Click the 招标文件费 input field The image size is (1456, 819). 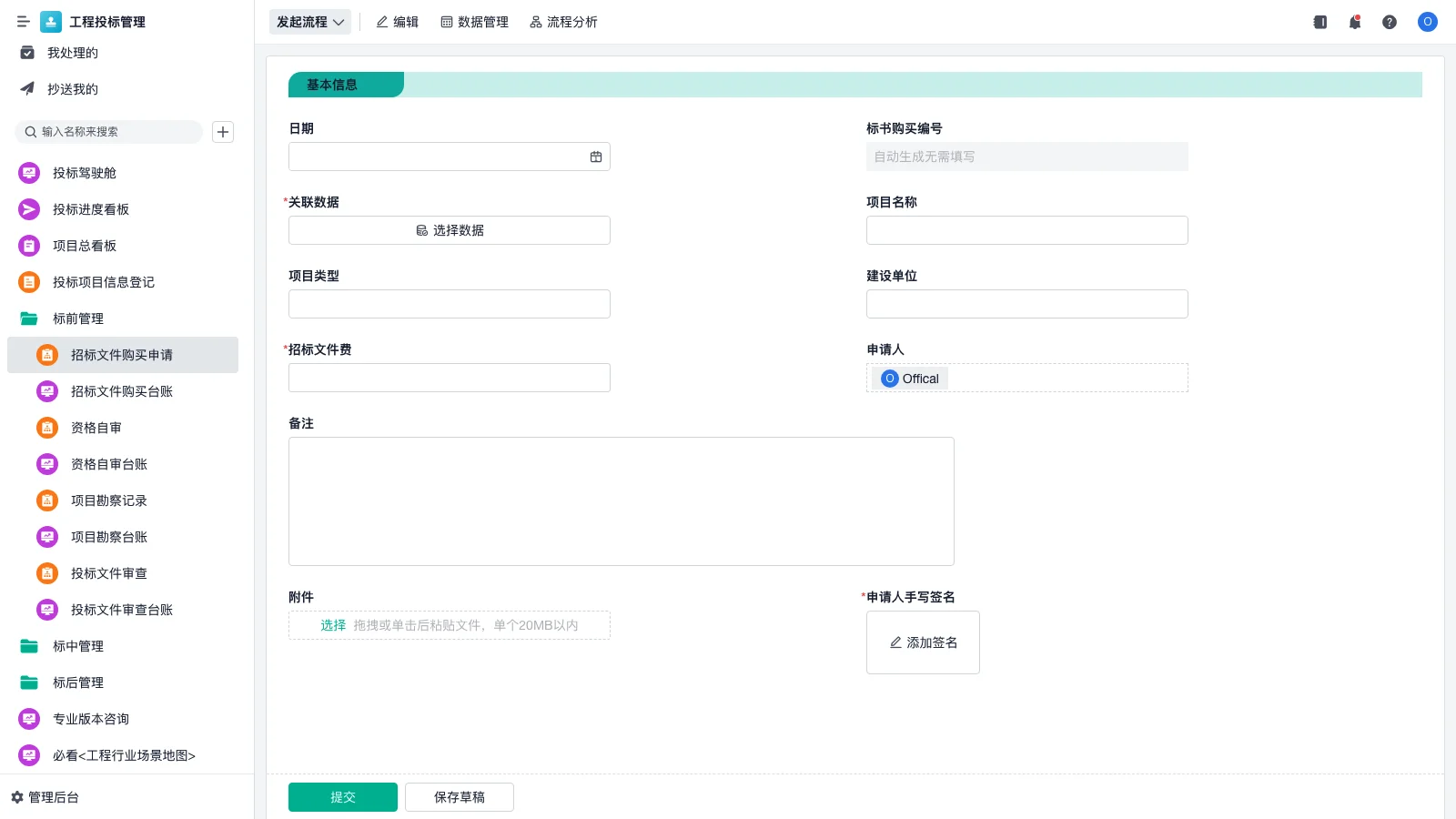coord(450,378)
